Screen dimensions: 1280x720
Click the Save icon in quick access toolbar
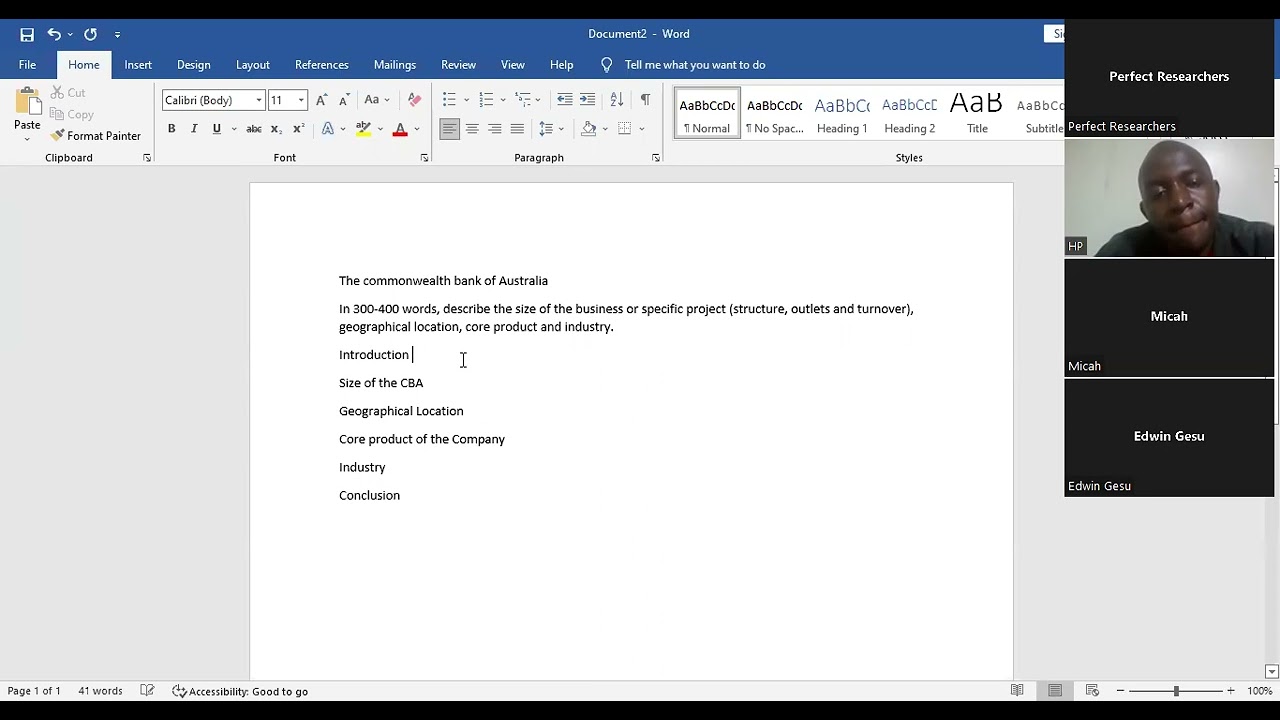pos(27,34)
